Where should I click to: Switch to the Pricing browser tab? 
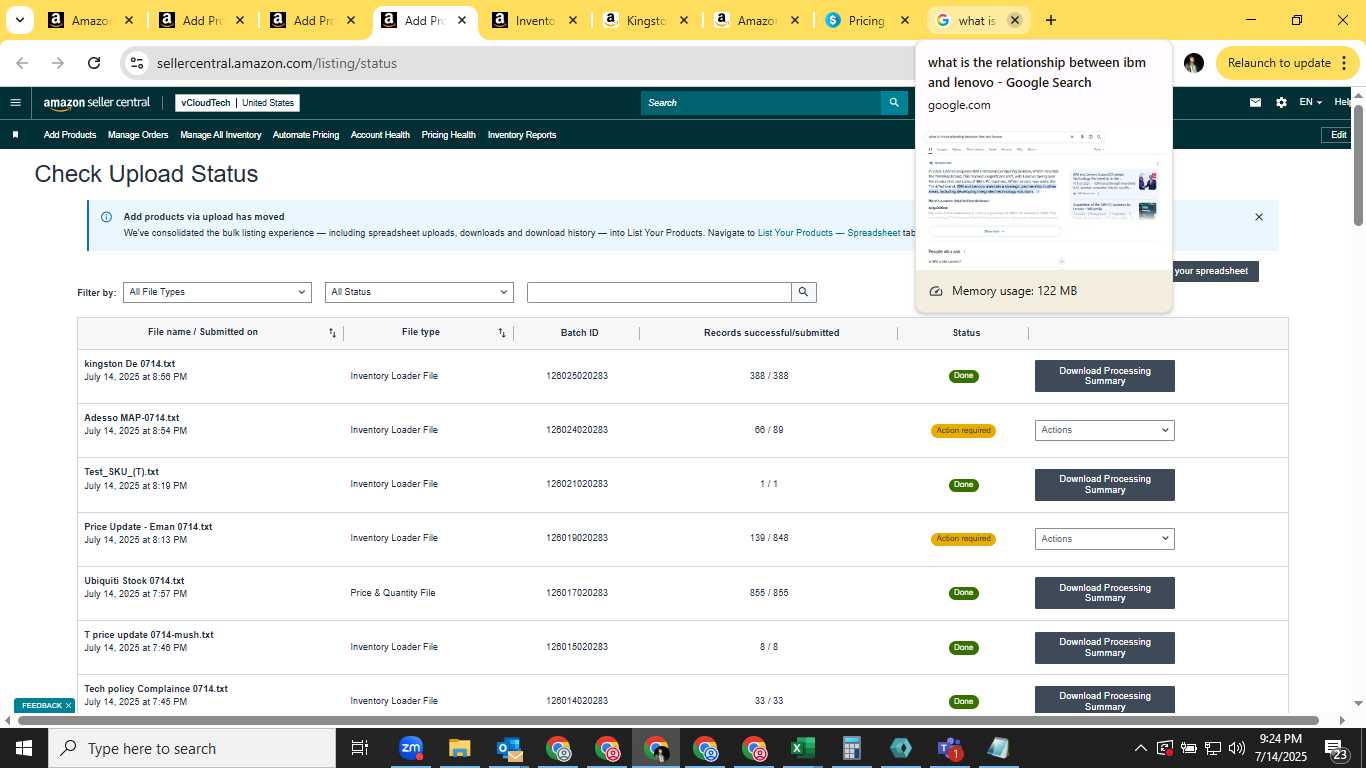pos(866,20)
